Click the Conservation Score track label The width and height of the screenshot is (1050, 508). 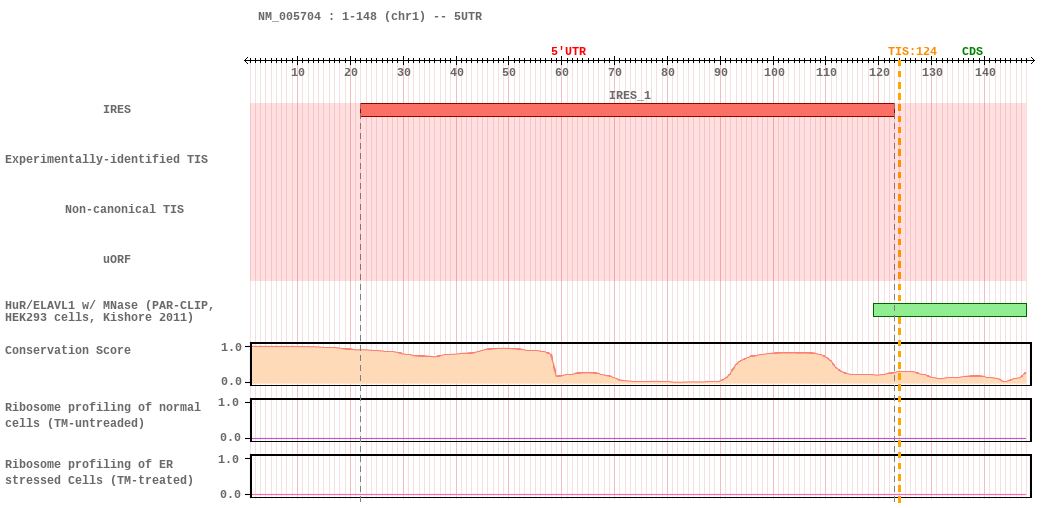click(68, 351)
